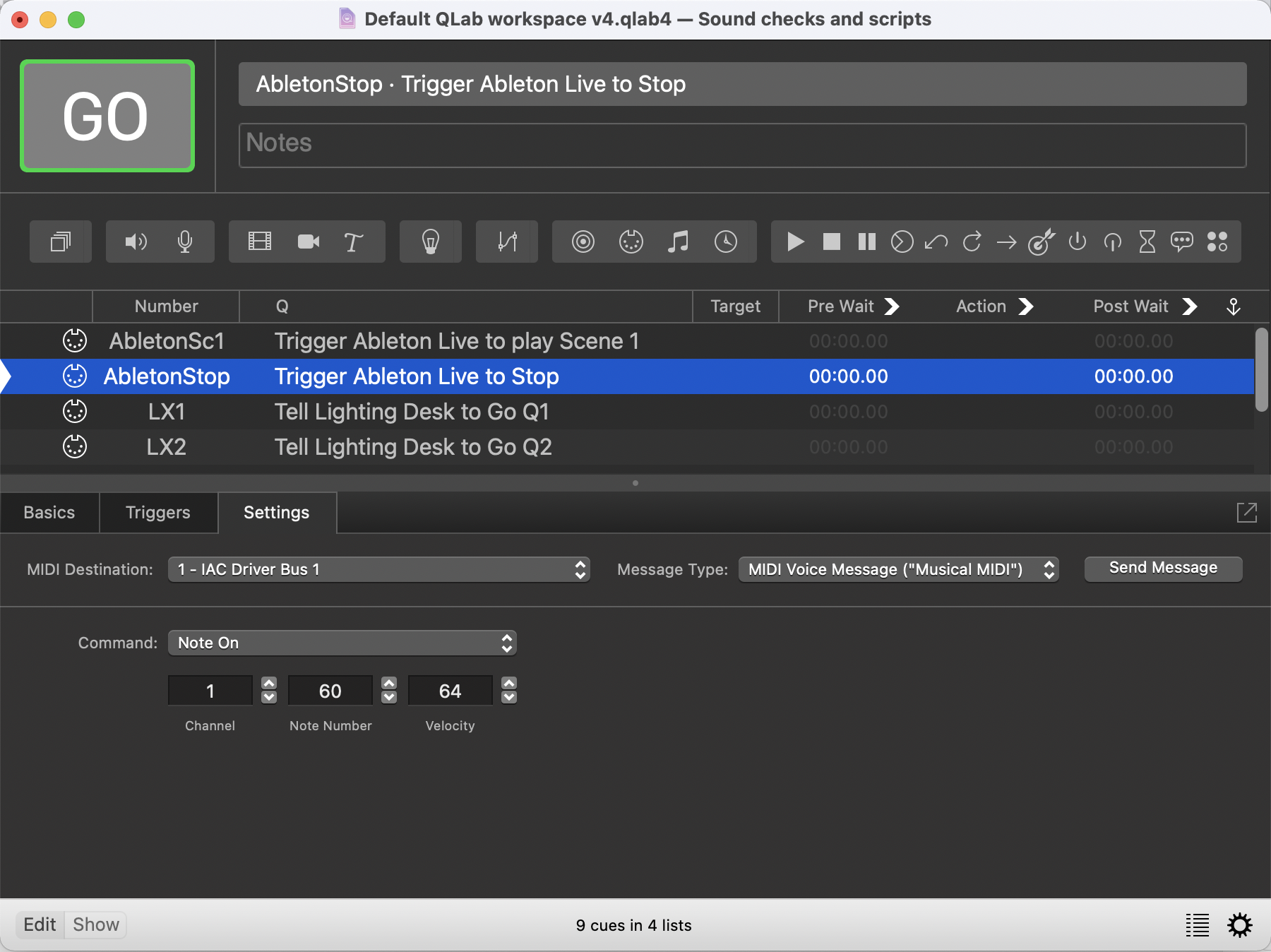The image size is (1271, 952).
Task: Increase the Velocity value with its stepper
Action: click(510, 683)
